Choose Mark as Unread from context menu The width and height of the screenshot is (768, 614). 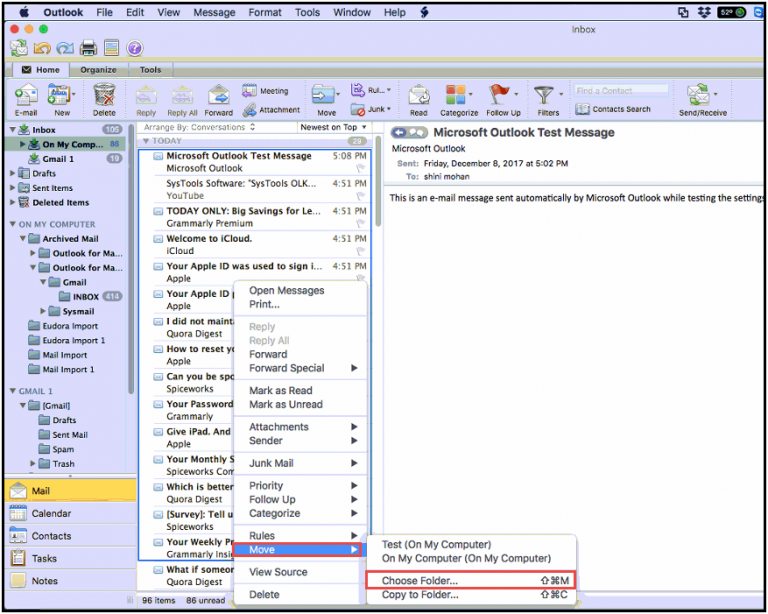(286, 404)
